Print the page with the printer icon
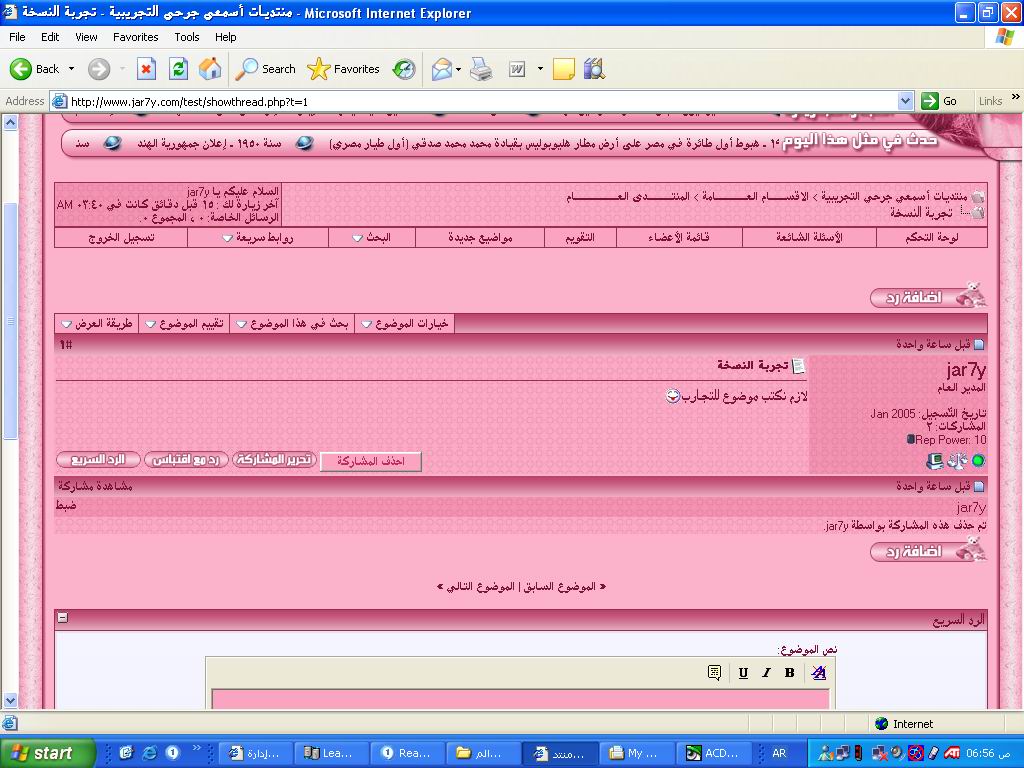 click(481, 69)
